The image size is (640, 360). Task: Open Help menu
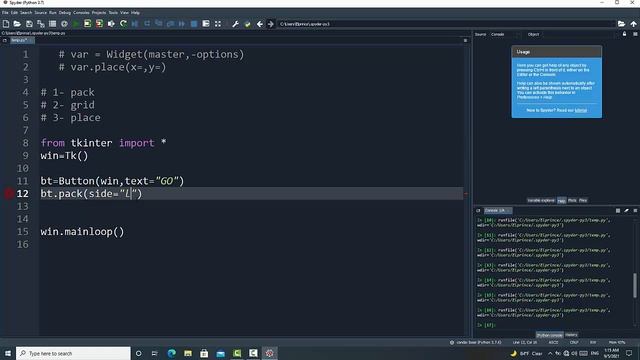tap(135, 13)
